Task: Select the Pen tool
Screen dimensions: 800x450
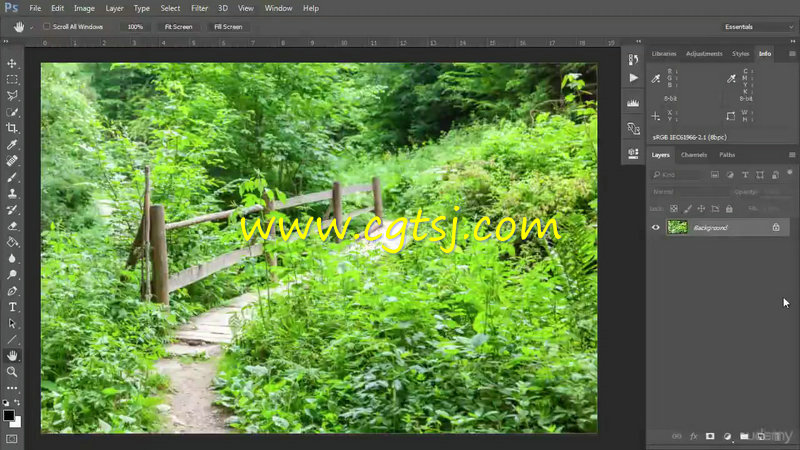Action: click(12, 291)
